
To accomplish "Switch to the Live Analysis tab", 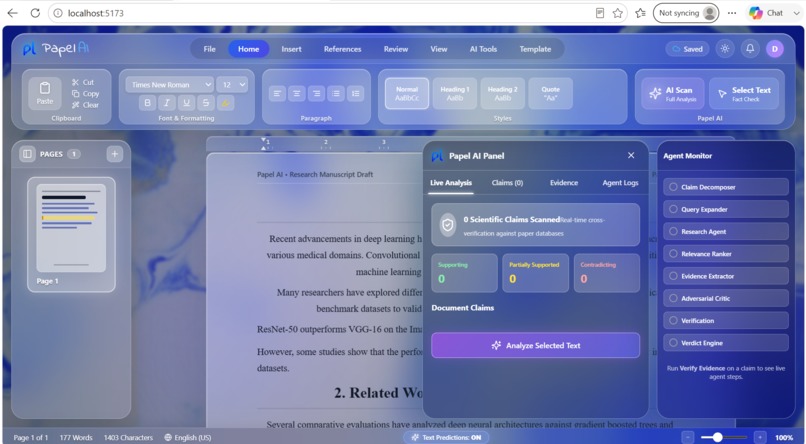I will tap(451, 183).
